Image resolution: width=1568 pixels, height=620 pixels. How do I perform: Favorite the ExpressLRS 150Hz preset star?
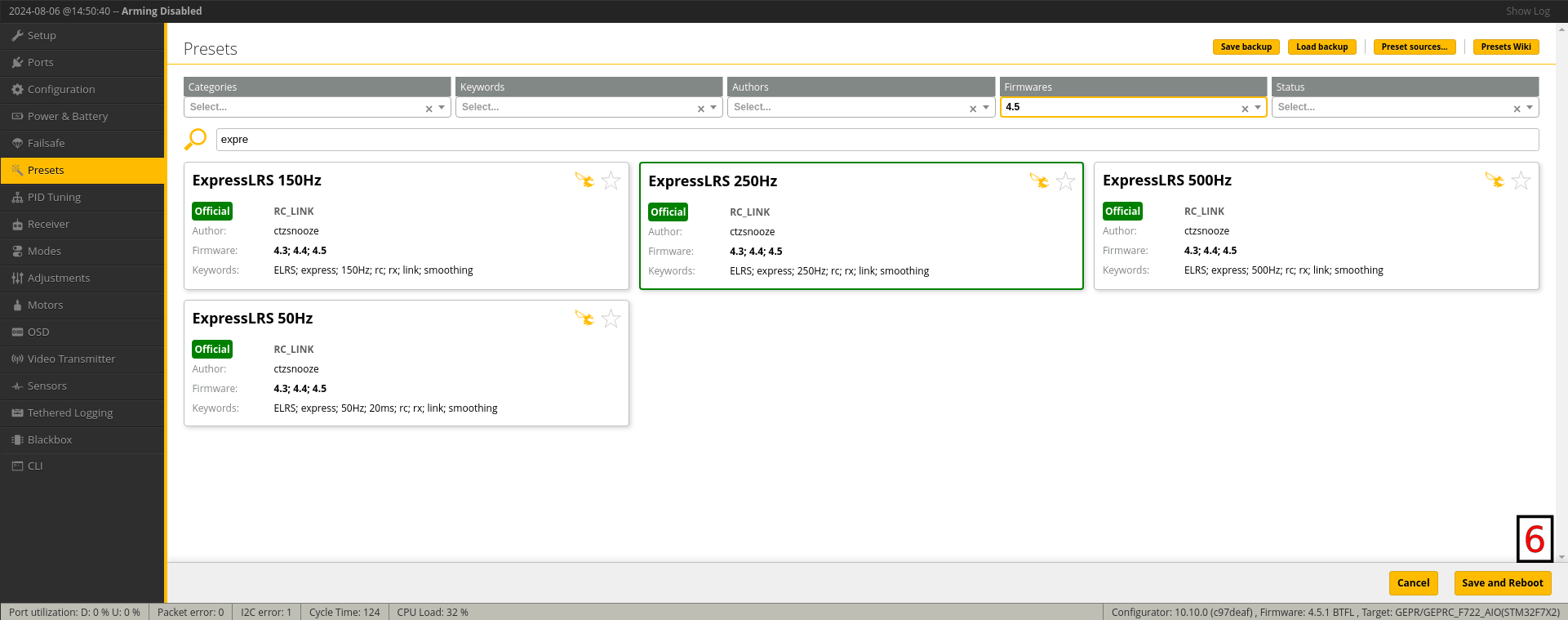[x=611, y=181]
